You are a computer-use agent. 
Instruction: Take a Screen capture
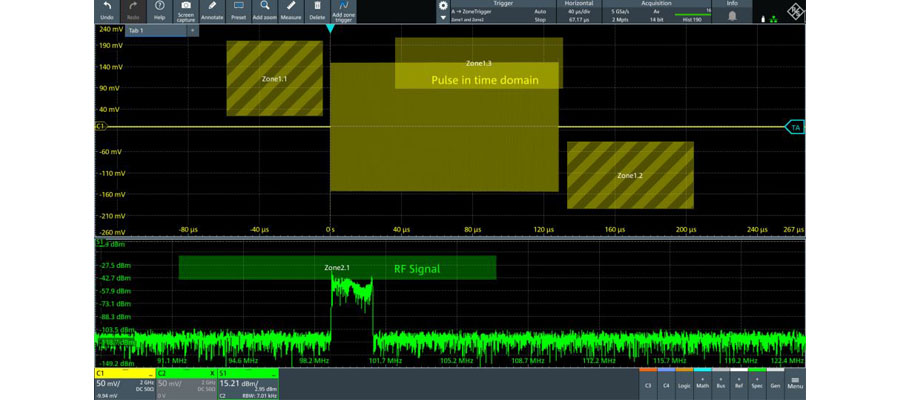click(186, 11)
